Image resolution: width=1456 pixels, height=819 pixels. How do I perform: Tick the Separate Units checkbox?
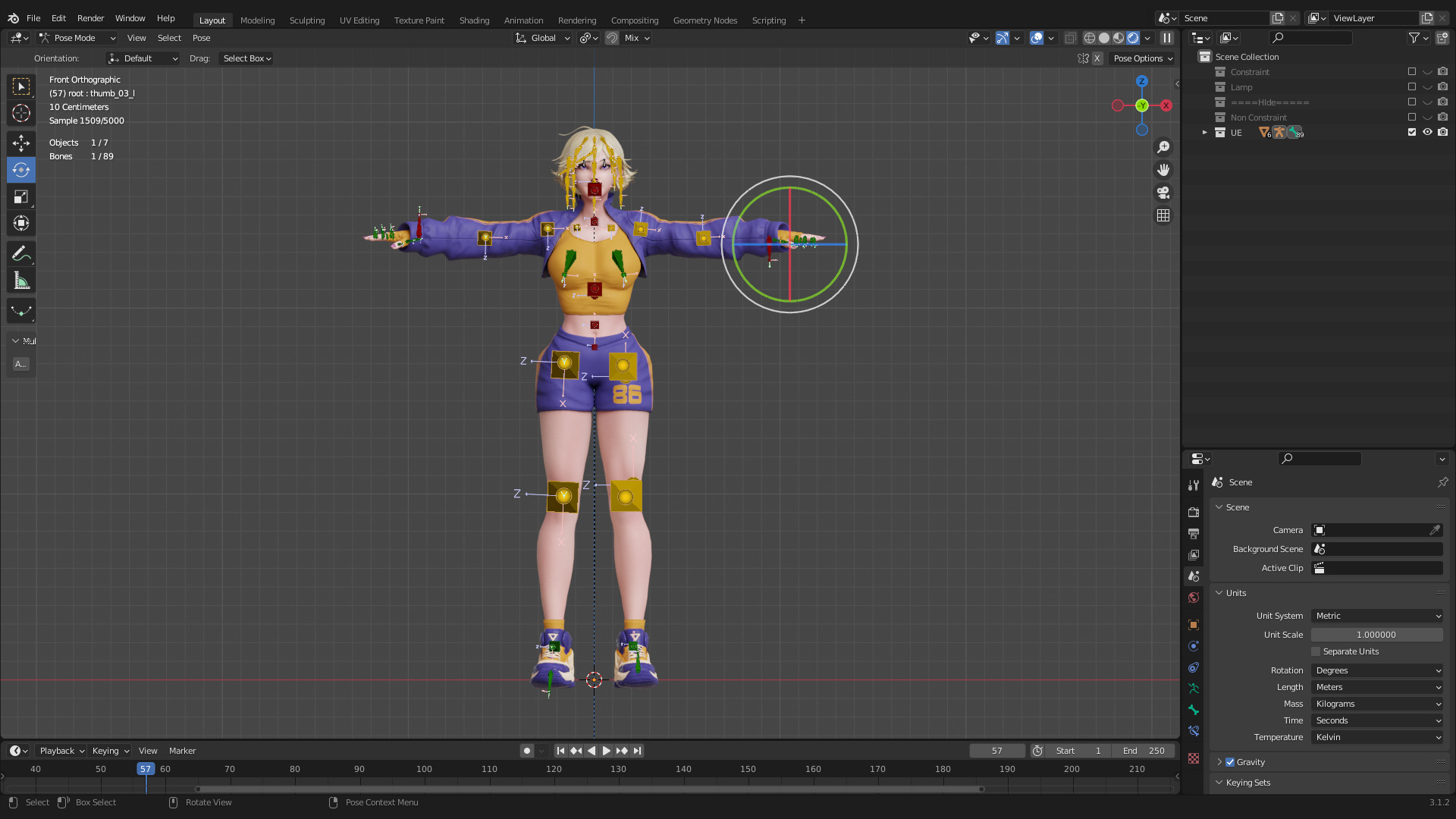click(x=1316, y=651)
